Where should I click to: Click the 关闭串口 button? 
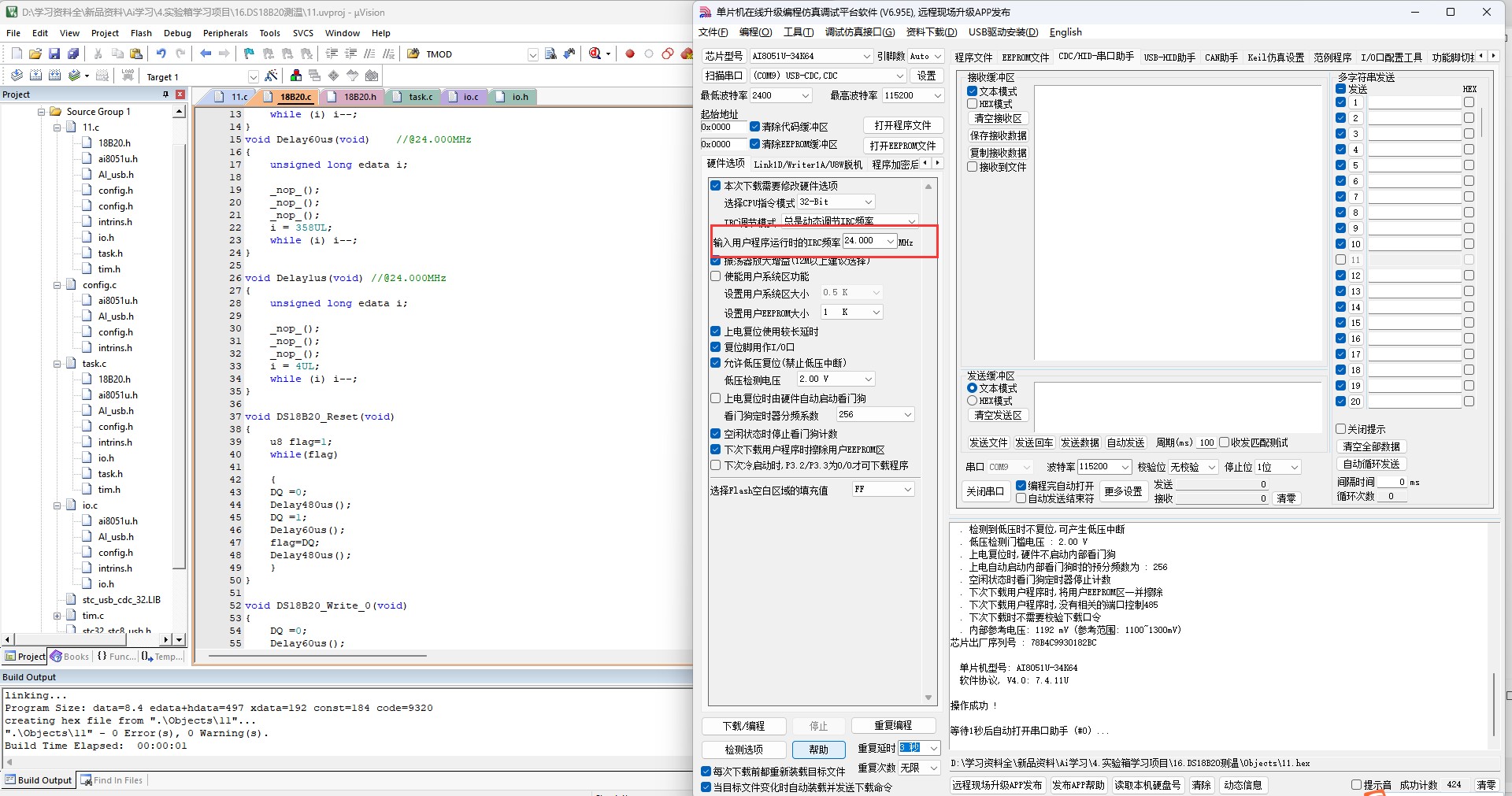(x=985, y=491)
